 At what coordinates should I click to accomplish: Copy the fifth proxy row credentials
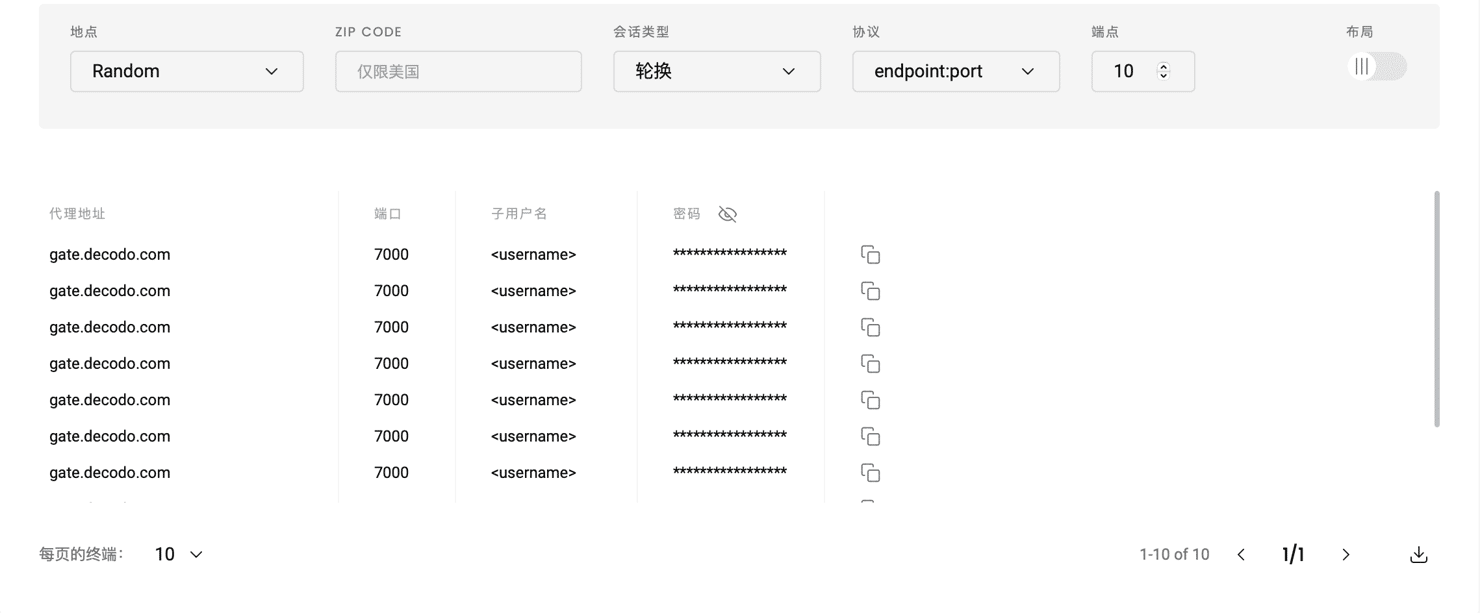pyautogui.click(x=870, y=400)
